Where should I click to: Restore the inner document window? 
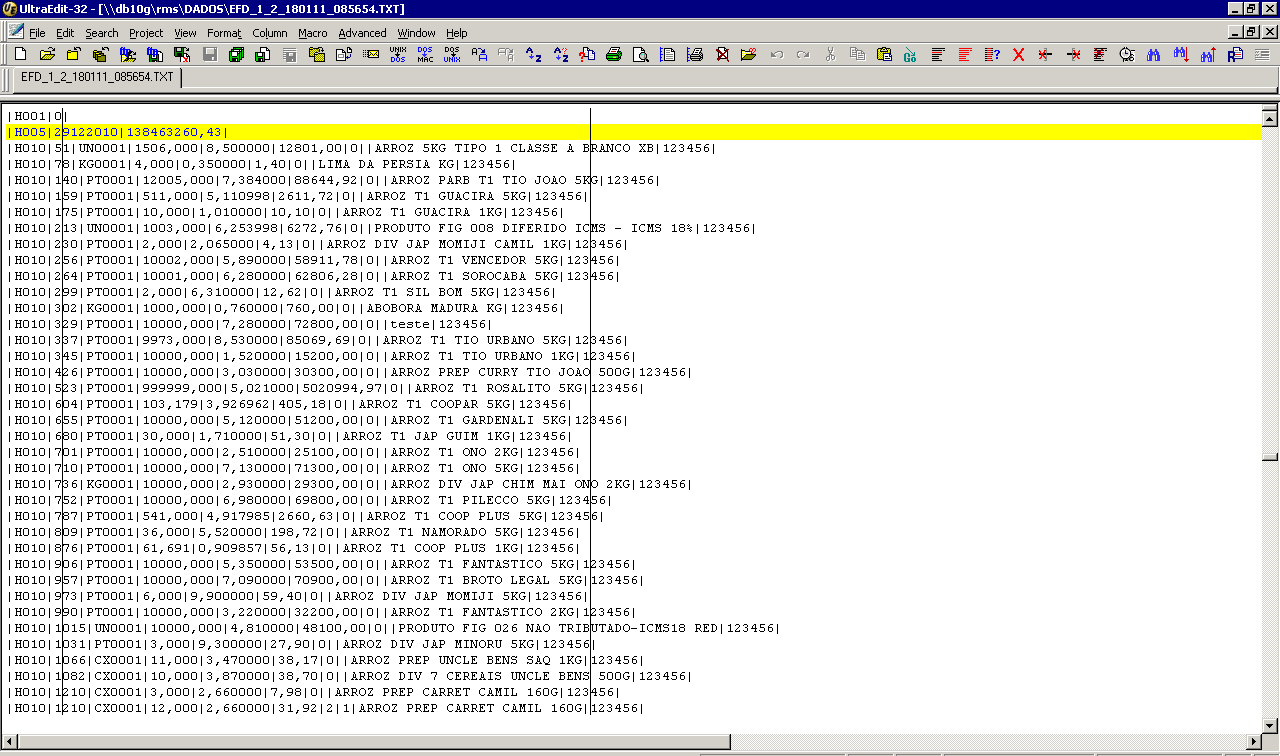tap(1251, 32)
